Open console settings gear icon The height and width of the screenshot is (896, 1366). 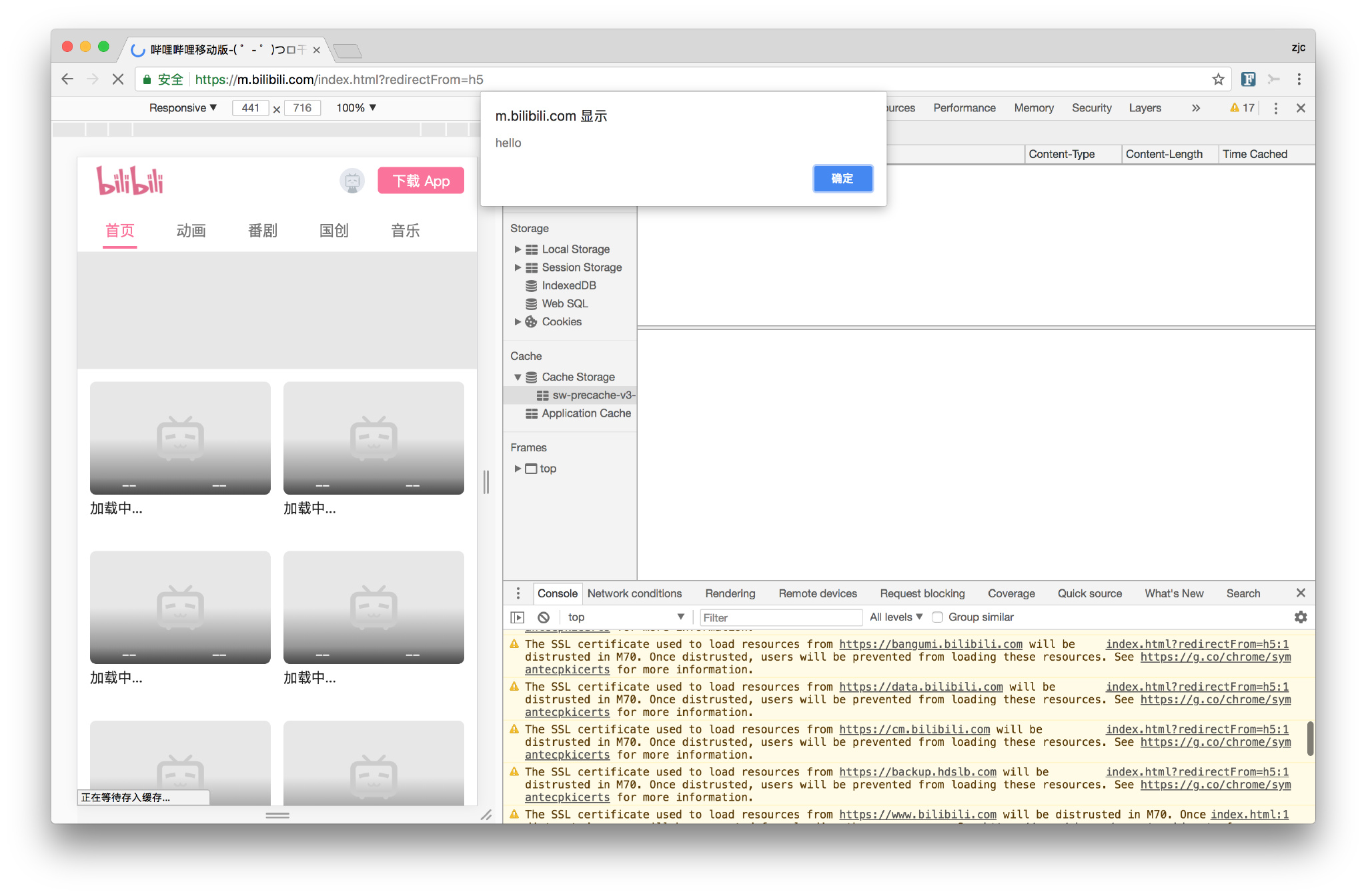coord(1300,617)
